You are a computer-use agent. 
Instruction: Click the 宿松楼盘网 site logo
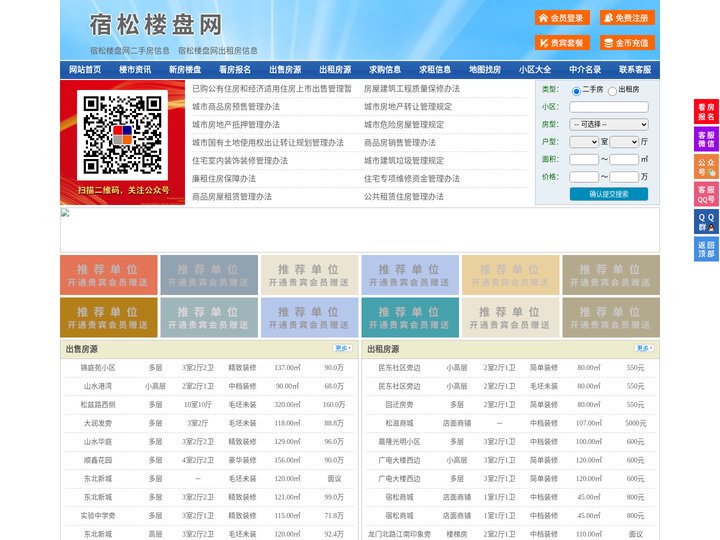[x=156, y=25]
